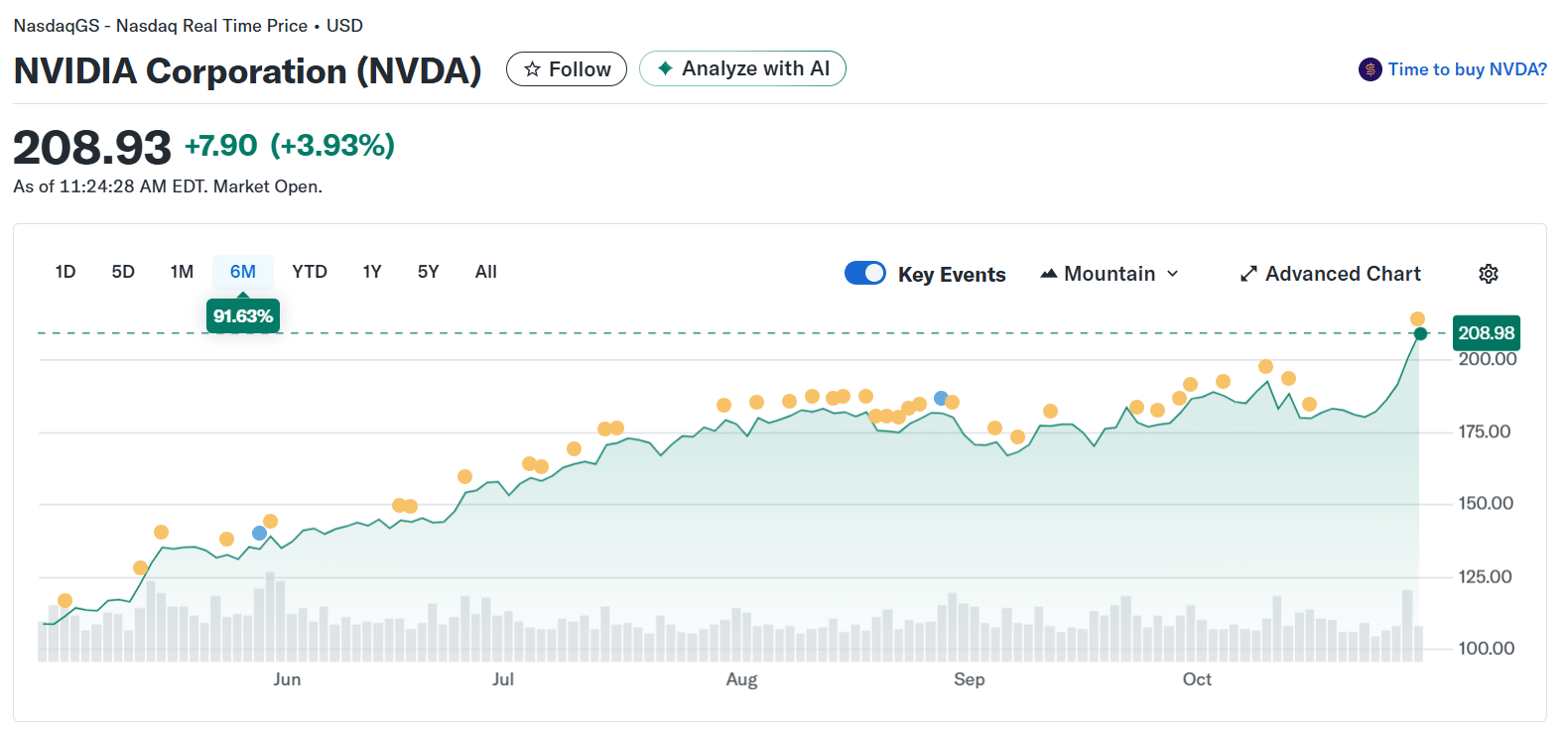Expand the chart style selector chevron
The width and height of the screenshot is (1568, 735).
pyautogui.click(x=1176, y=274)
